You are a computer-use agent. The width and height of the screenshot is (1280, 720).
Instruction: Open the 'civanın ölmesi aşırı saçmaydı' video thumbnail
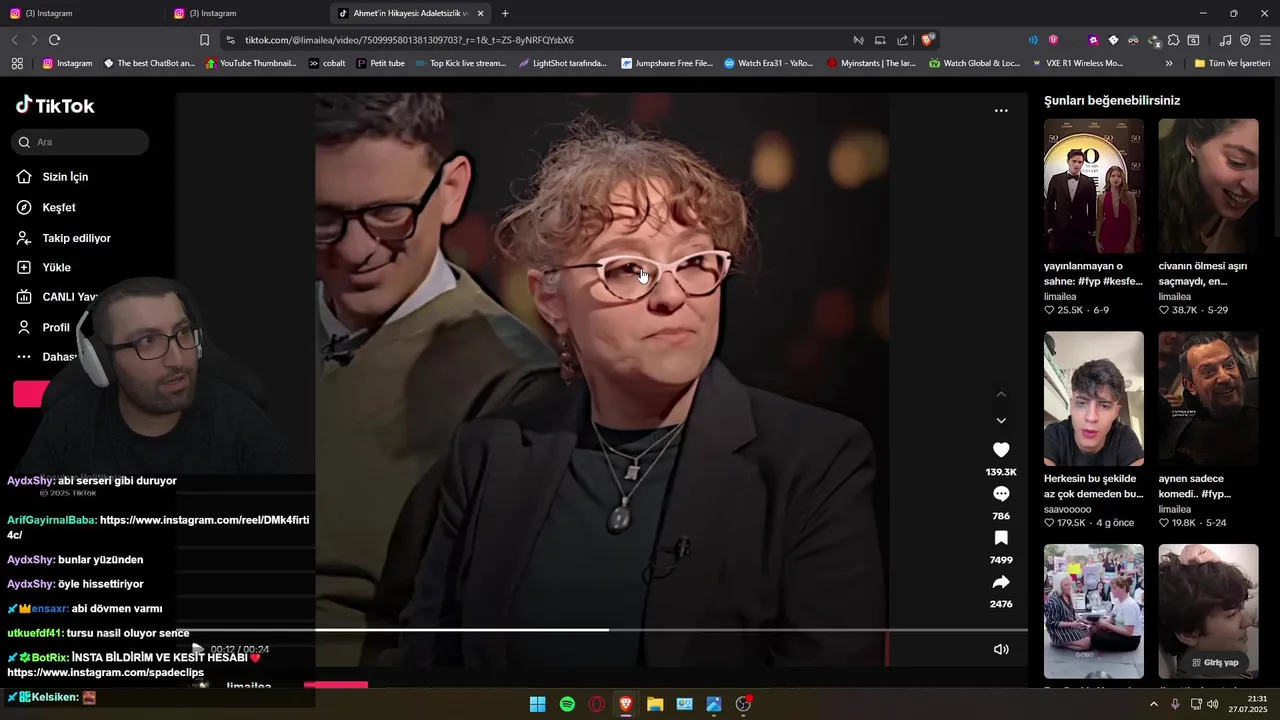click(1208, 186)
